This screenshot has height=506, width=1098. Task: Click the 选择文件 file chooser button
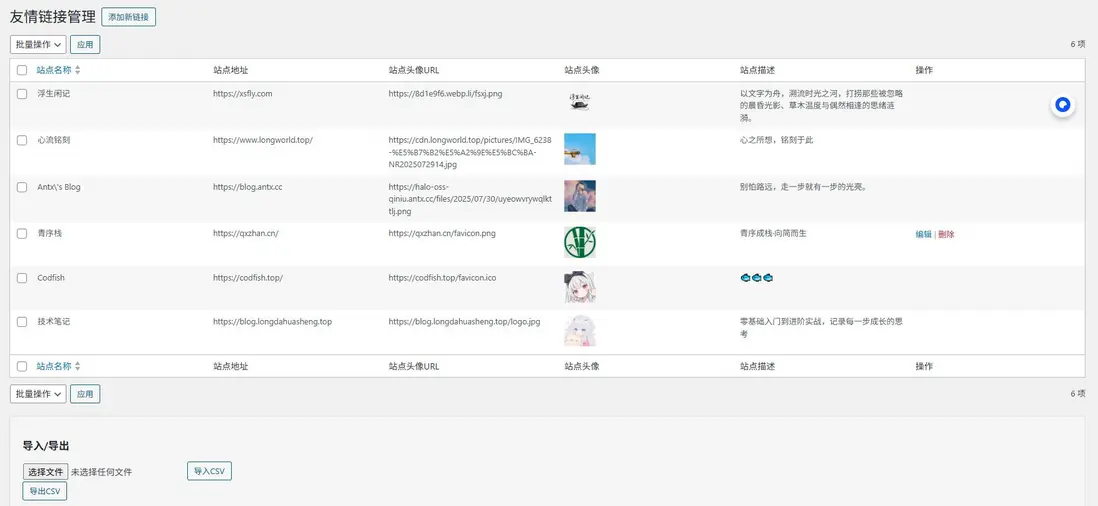46,472
